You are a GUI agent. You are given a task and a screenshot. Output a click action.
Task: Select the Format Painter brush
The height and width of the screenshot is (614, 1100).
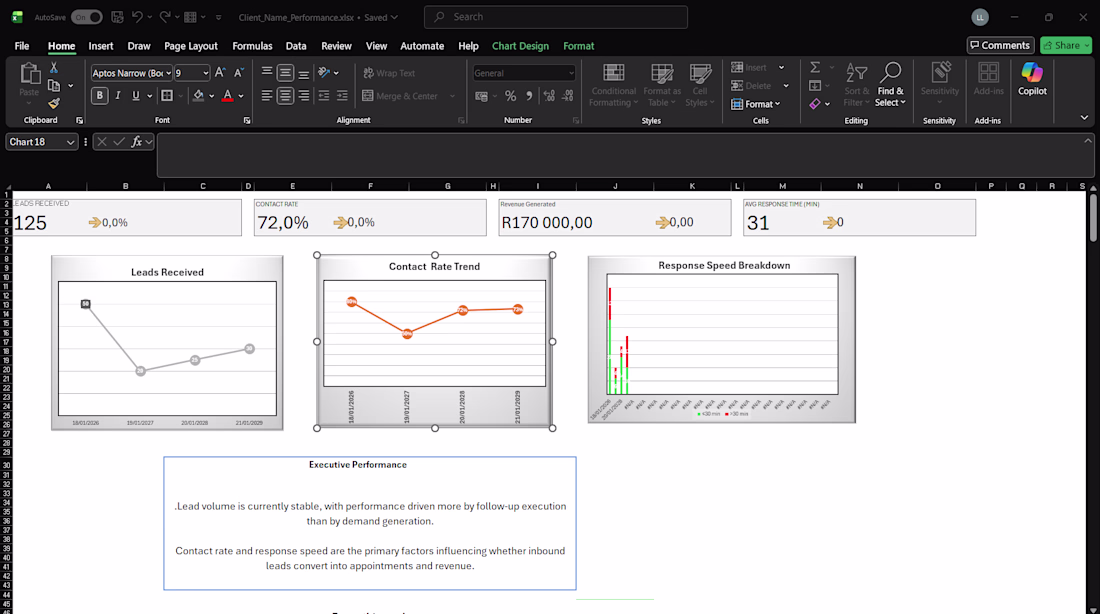54,103
